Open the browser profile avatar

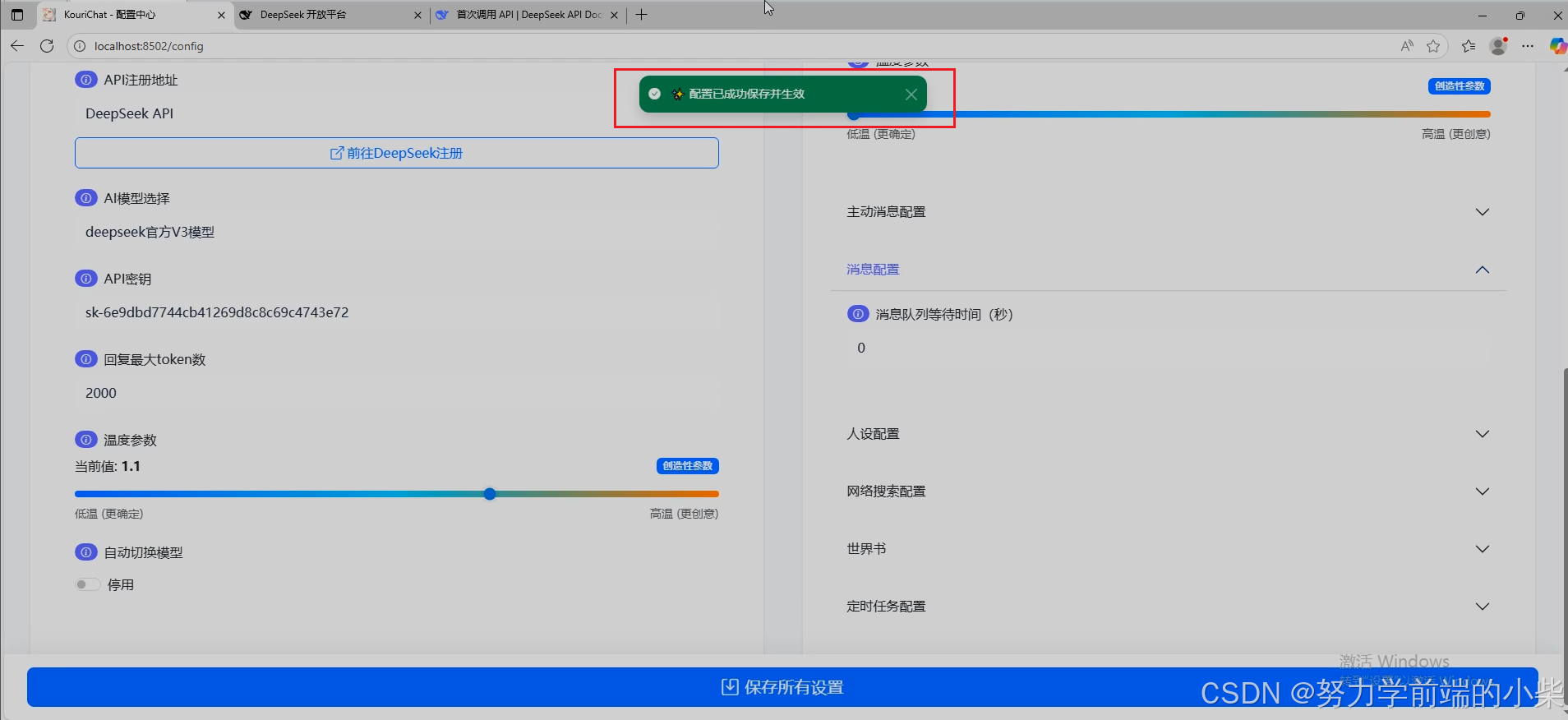point(1498,46)
